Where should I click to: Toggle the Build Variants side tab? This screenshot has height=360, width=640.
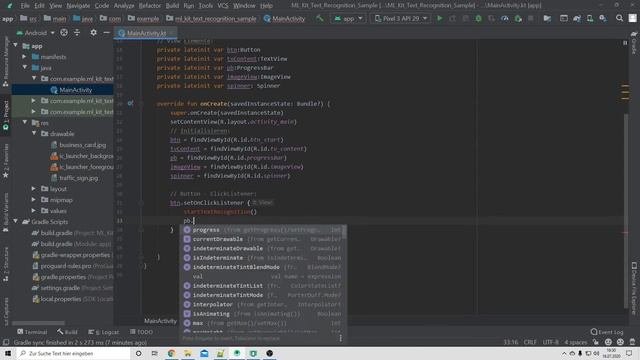coord(6,212)
